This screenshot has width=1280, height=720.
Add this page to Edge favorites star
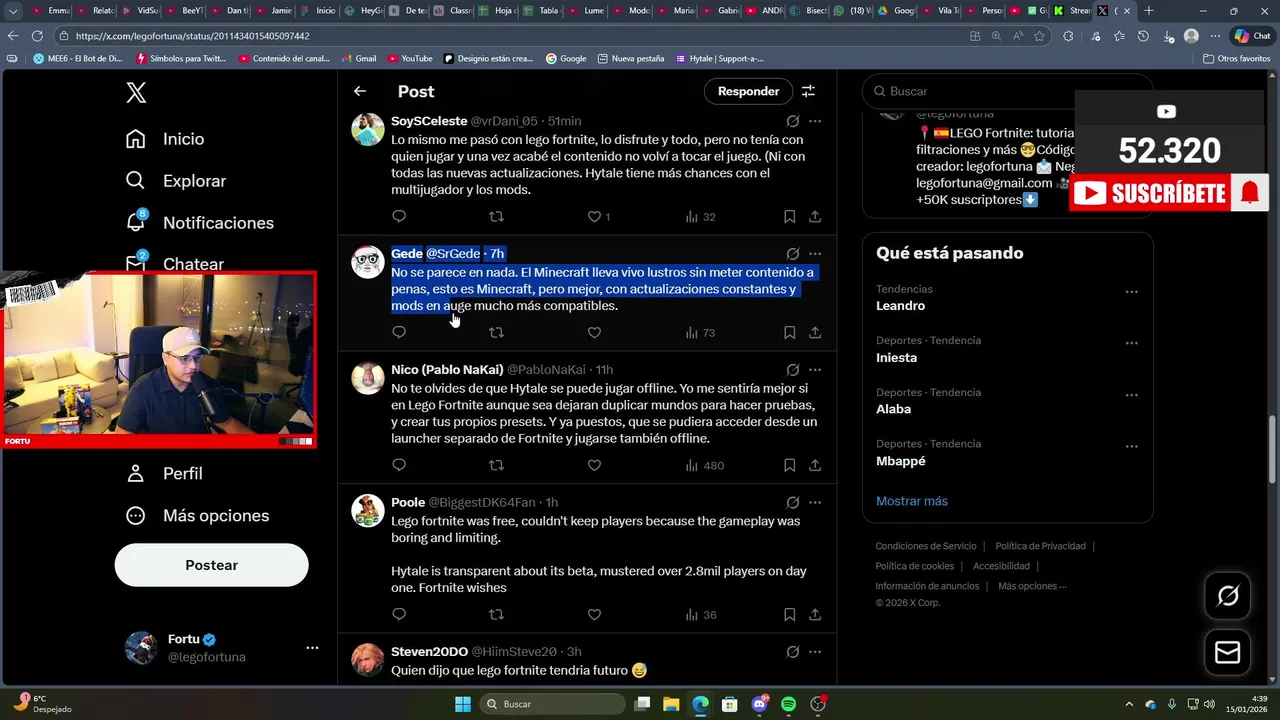pyautogui.click(x=1039, y=36)
